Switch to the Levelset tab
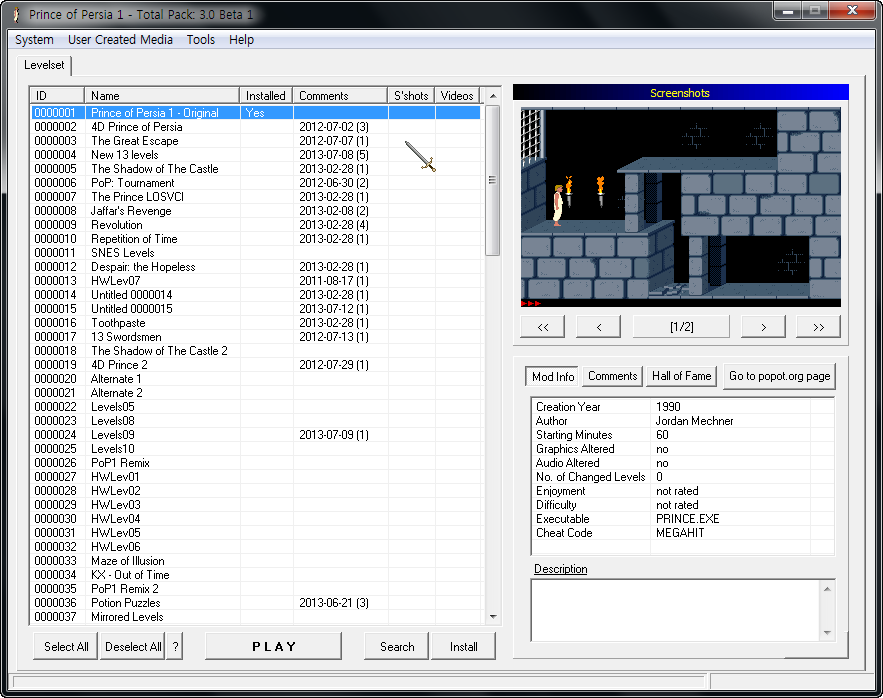This screenshot has width=883, height=698. click(44, 65)
